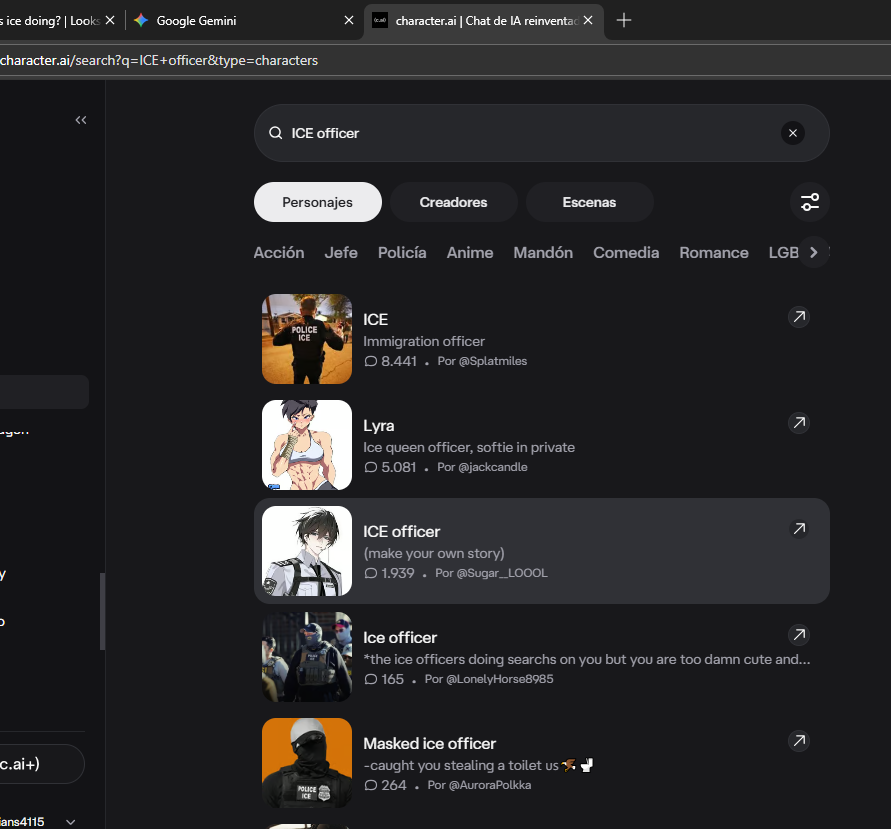The height and width of the screenshot is (829, 891).
Task: Filter by the Policía category tag
Action: click(x=402, y=253)
